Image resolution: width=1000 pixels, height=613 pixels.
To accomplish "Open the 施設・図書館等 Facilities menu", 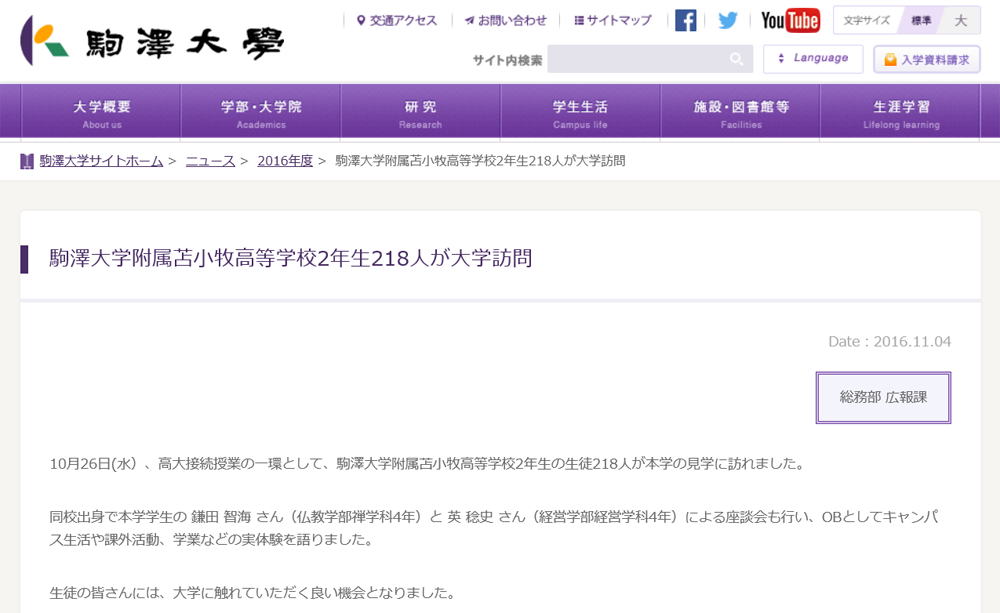I will pyautogui.click(x=740, y=112).
